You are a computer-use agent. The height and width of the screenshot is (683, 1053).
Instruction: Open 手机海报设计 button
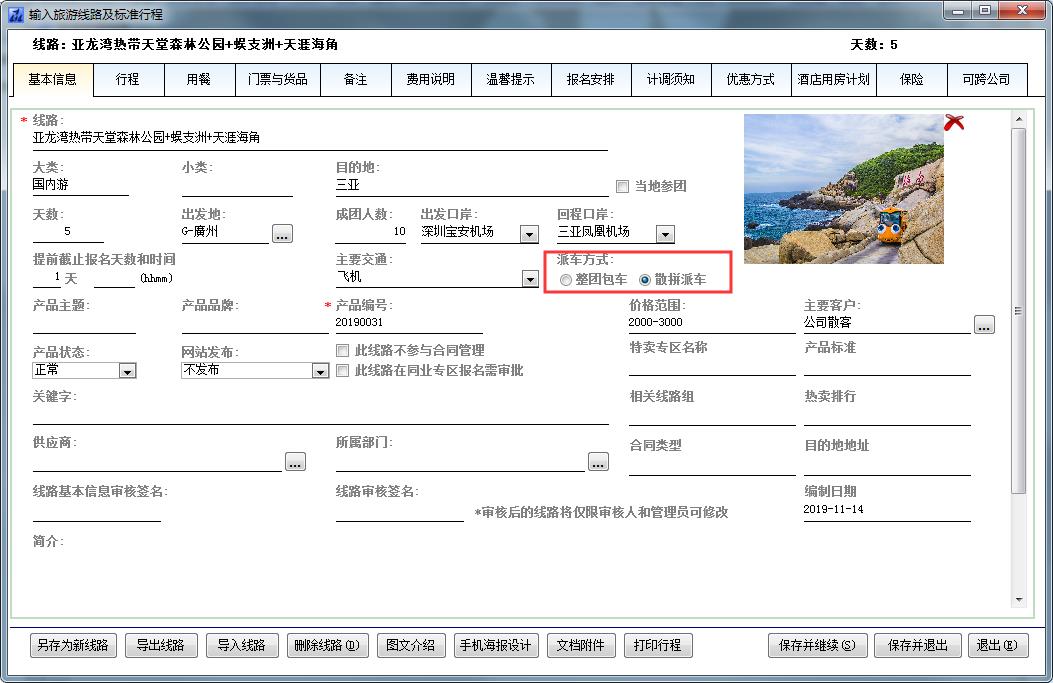tap(496, 645)
